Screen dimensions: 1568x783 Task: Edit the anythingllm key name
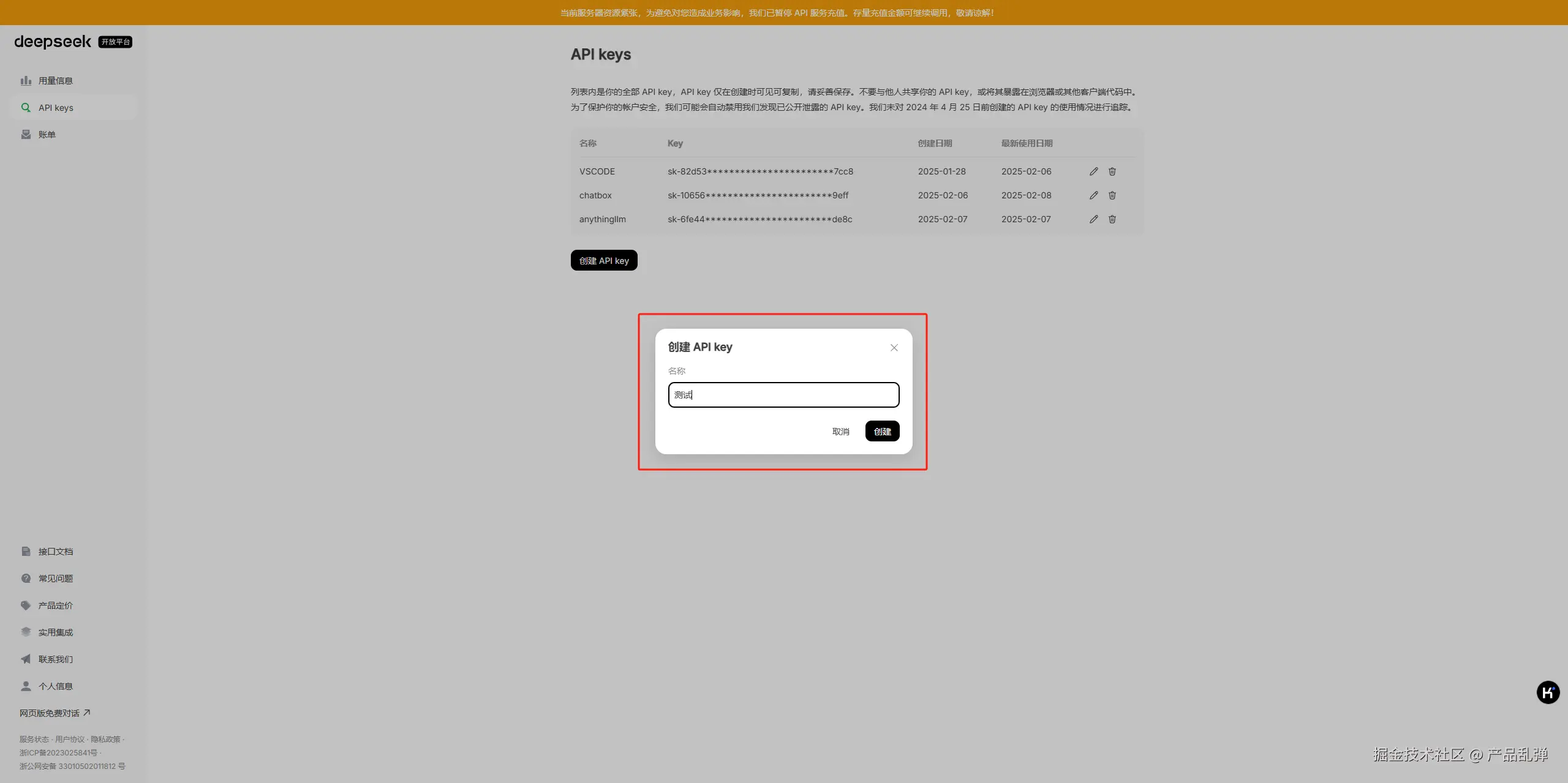tap(1093, 219)
